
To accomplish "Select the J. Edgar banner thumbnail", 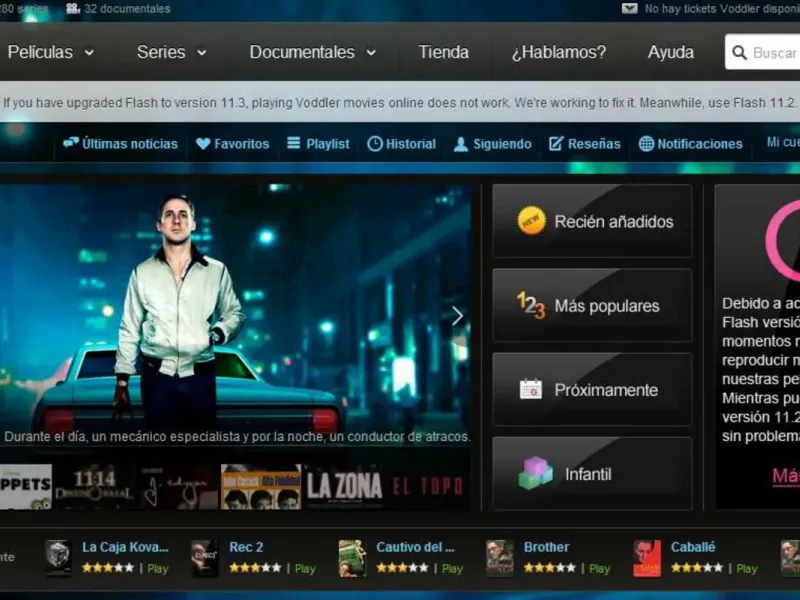I will pyautogui.click(x=178, y=486).
